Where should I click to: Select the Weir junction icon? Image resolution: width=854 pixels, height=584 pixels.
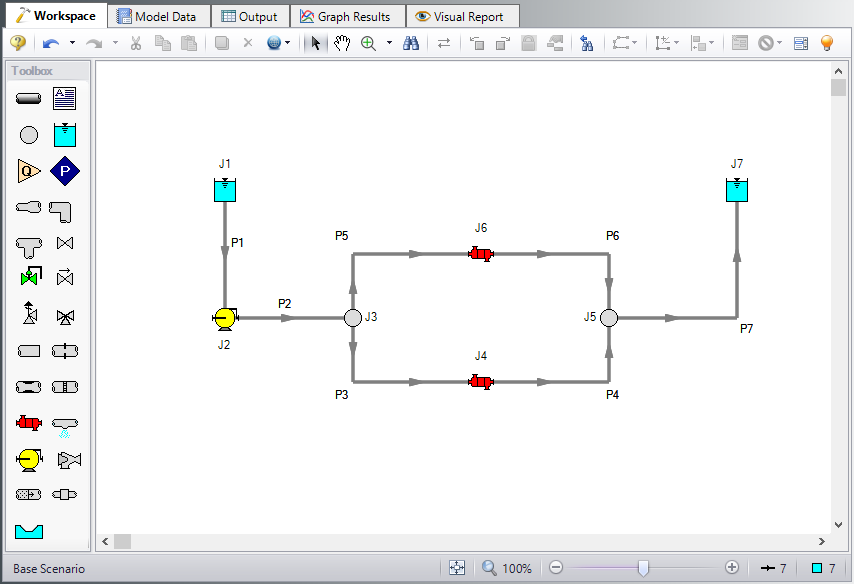29,531
